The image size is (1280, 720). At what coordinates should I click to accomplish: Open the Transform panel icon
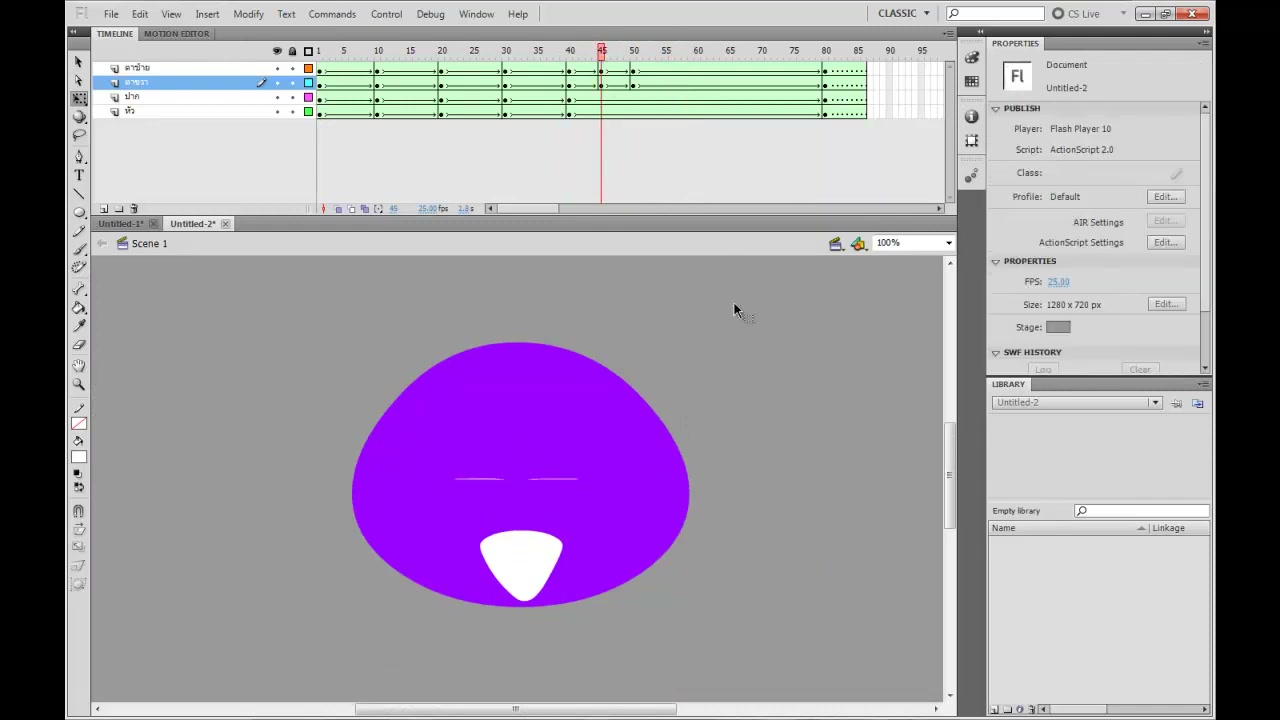click(971, 141)
